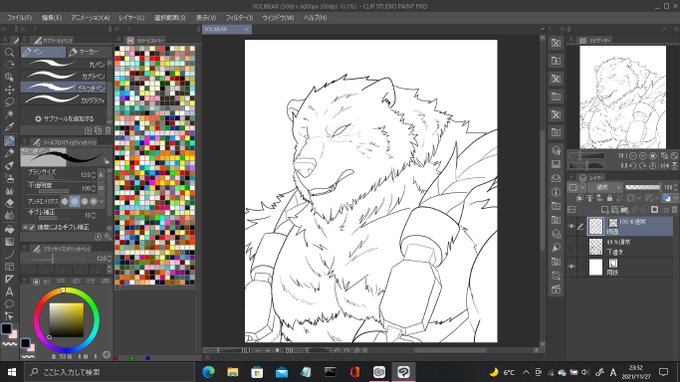
Task: Click delete sub tool trash icon
Action: coord(108,131)
